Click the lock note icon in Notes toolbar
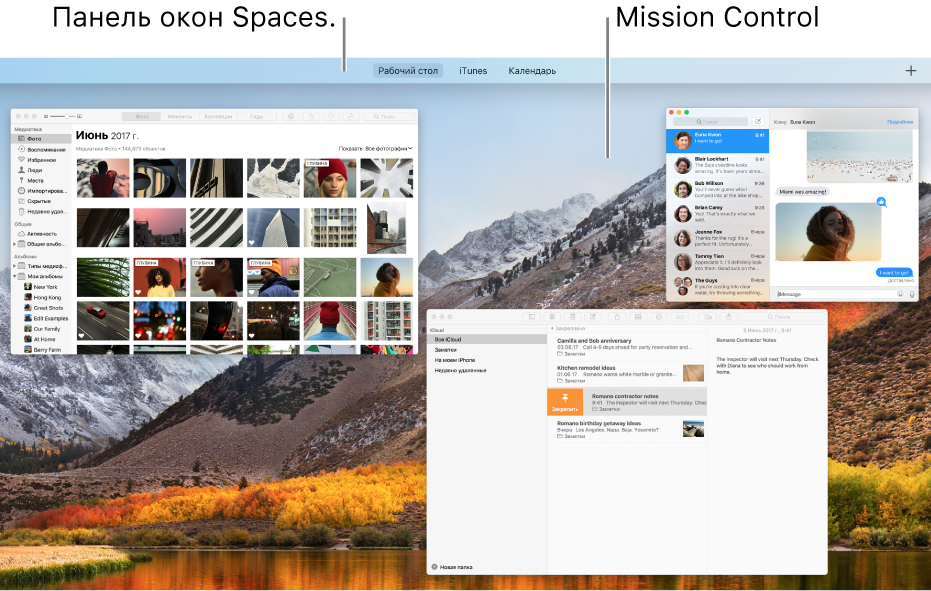 (x=617, y=317)
